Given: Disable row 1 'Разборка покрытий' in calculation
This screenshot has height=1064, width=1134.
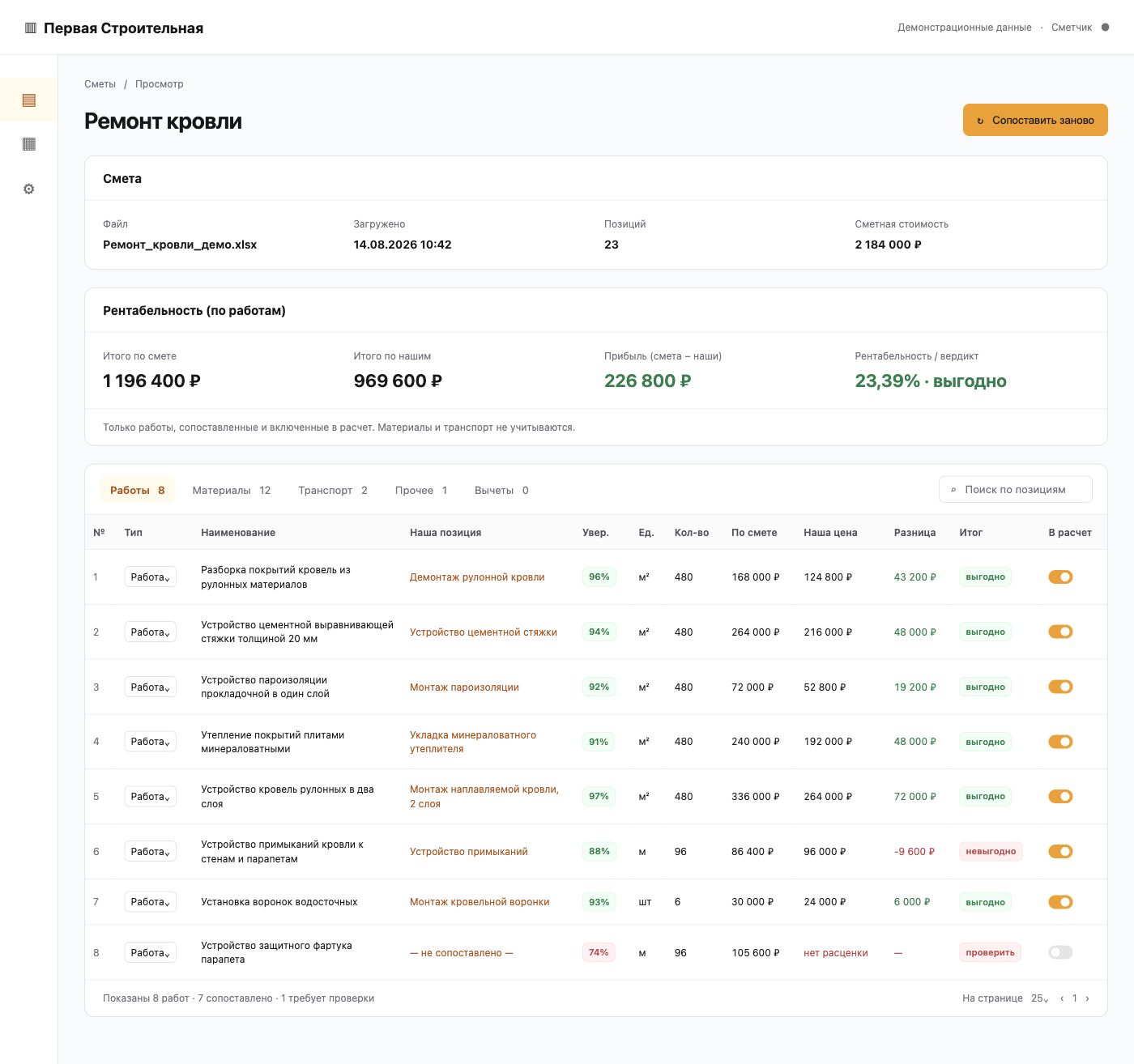Looking at the screenshot, I should pos(1060,577).
